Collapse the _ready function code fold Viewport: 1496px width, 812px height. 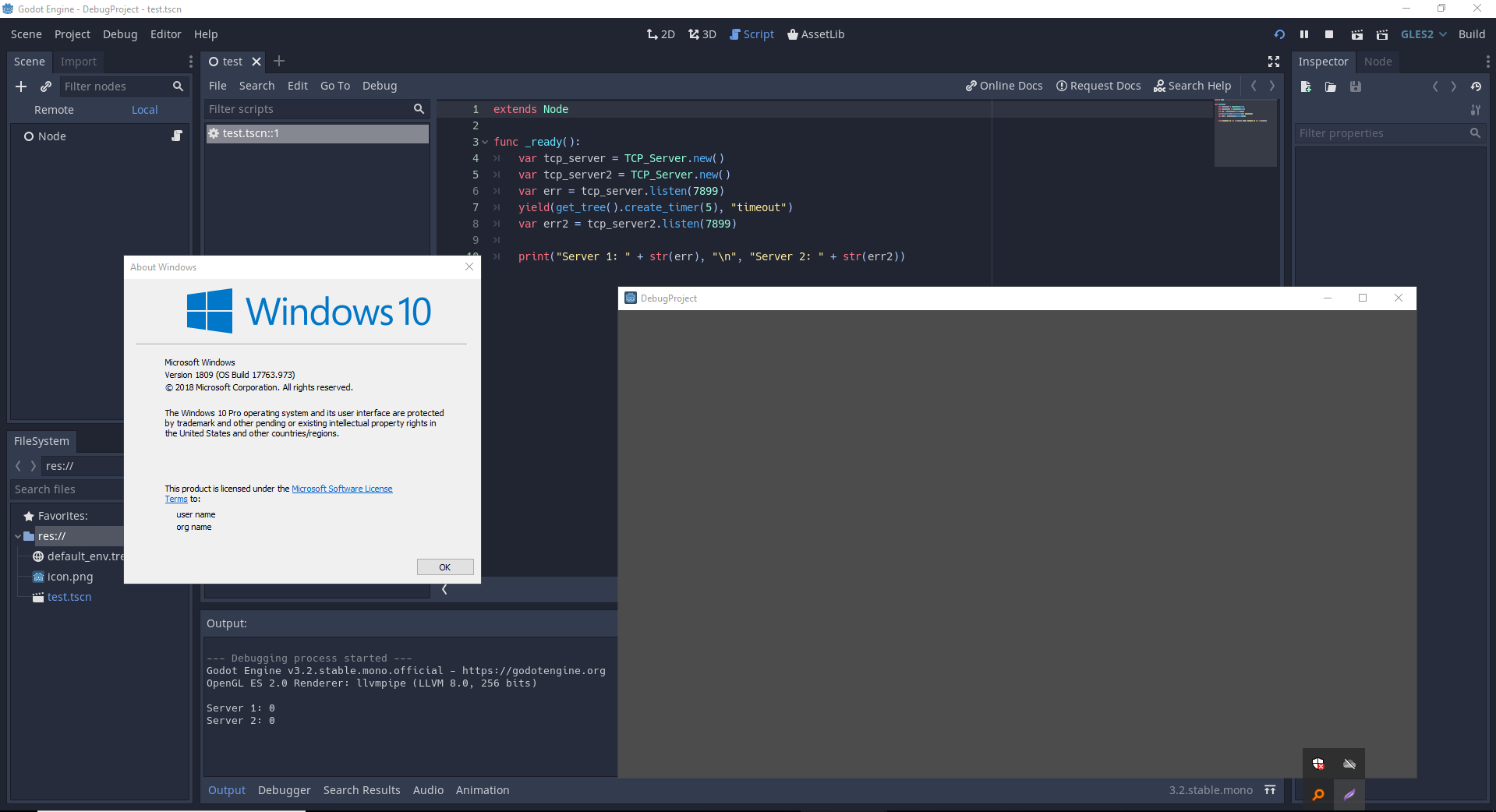click(x=485, y=142)
